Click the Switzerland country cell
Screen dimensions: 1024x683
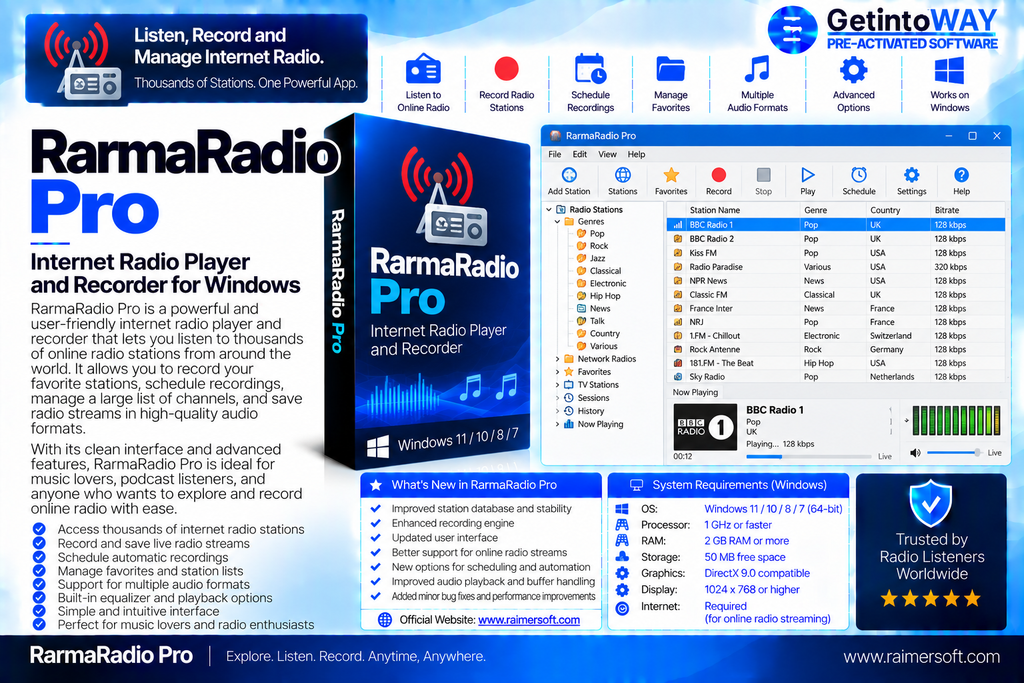click(x=891, y=336)
